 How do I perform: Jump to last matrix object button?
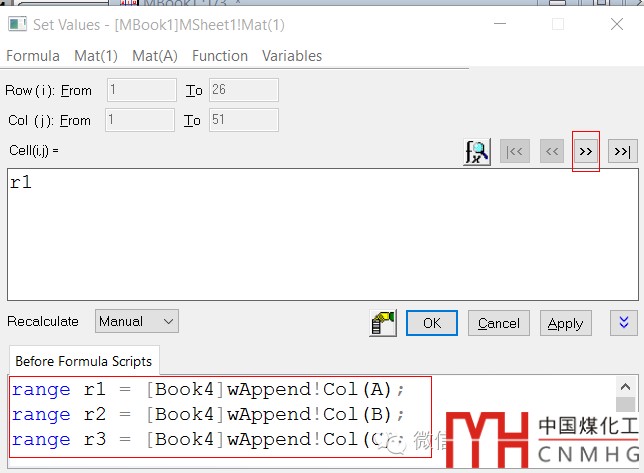623,152
